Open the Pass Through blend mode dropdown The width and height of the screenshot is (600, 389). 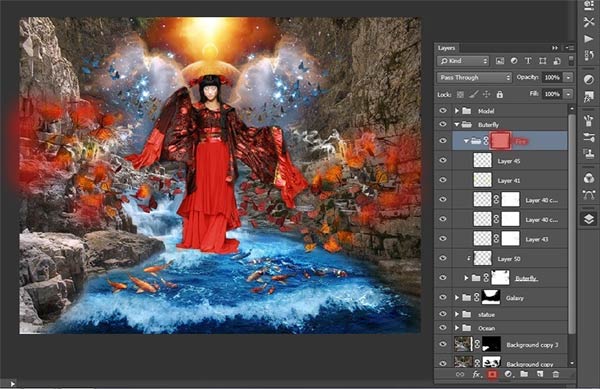click(474, 77)
